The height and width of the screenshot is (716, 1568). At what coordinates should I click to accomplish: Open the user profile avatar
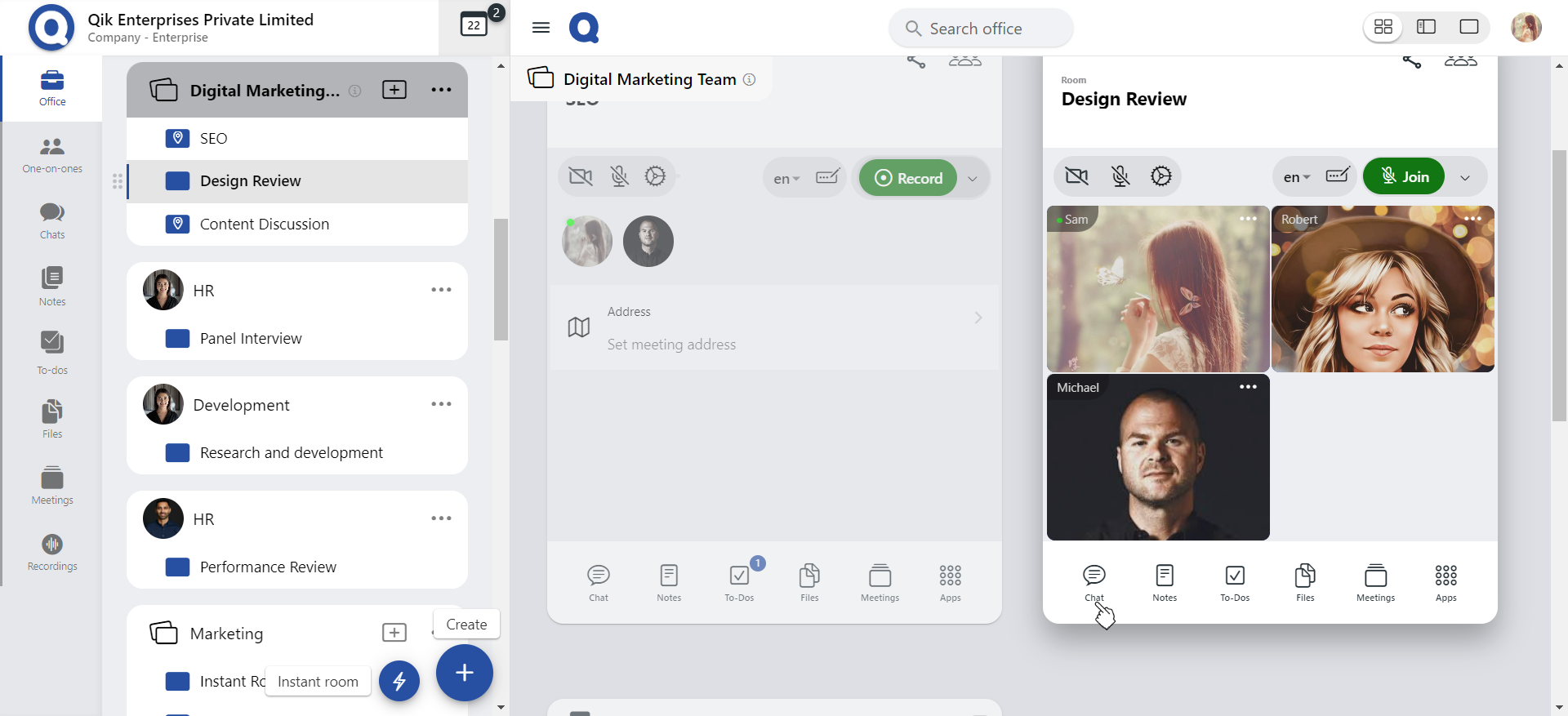pyautogui.click(x=1526, y=28)
